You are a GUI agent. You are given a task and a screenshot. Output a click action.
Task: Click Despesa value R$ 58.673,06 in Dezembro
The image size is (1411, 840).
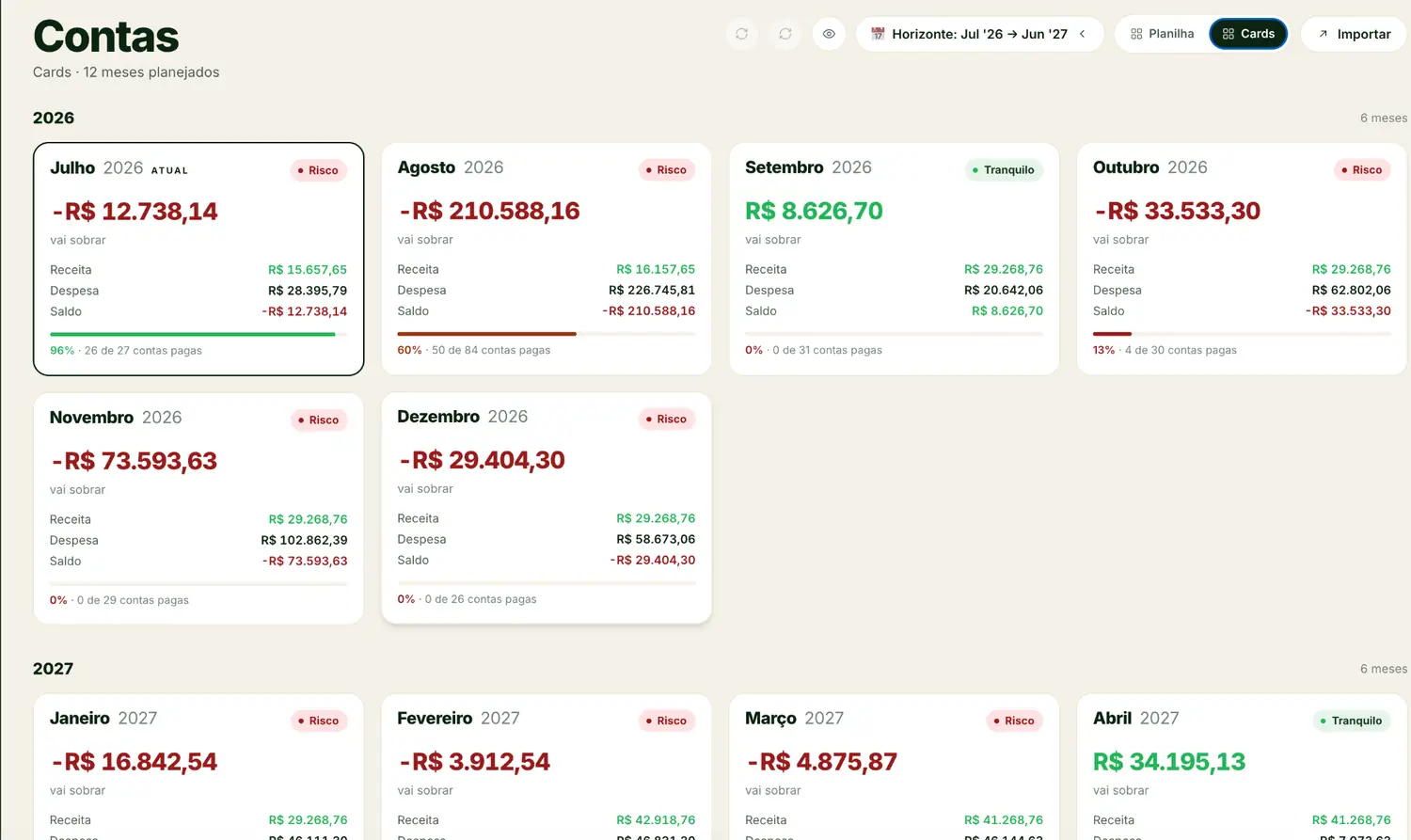click(x=656, y=539)
